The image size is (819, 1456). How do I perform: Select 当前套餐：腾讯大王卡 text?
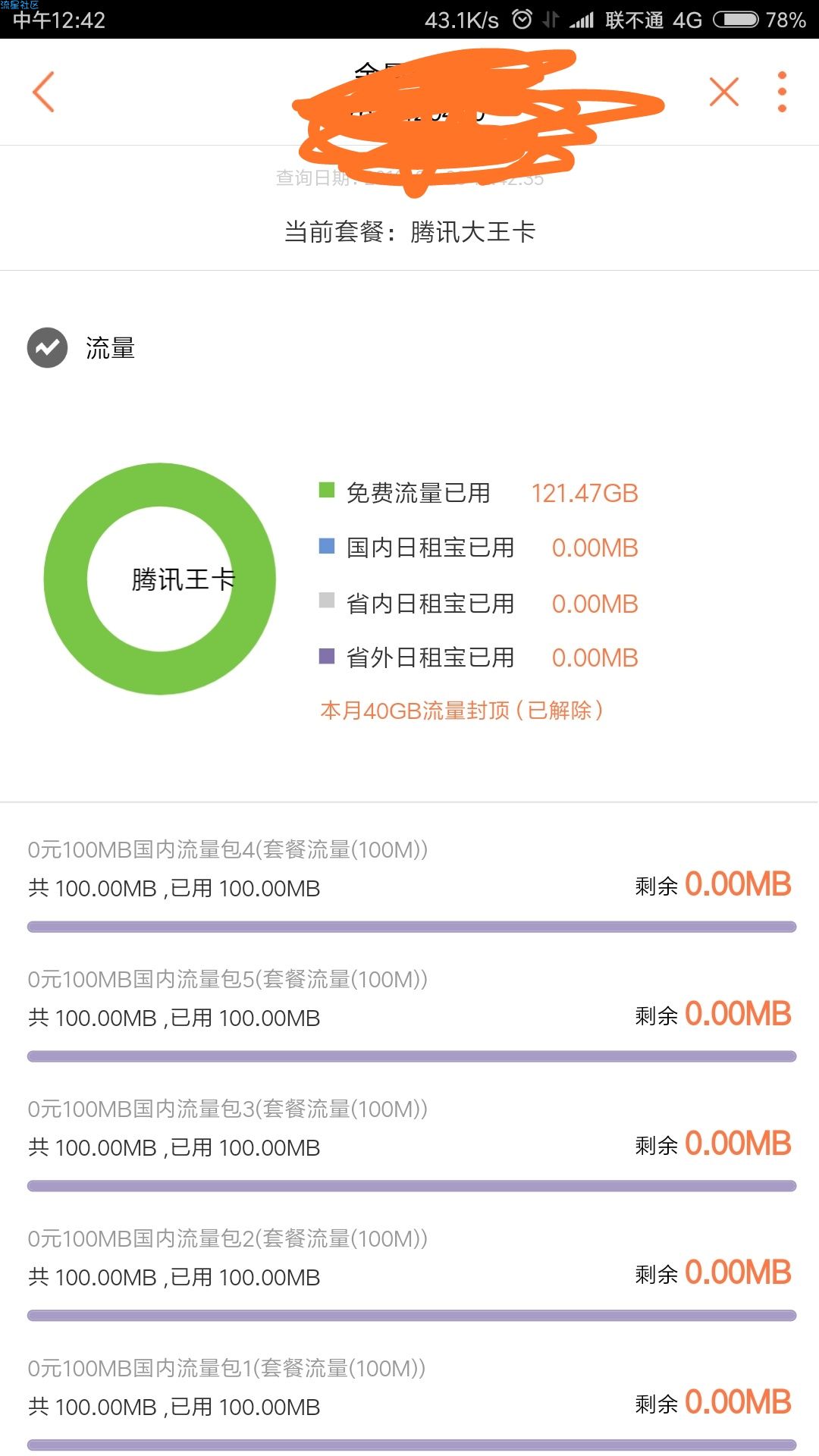tap(409, 231)
